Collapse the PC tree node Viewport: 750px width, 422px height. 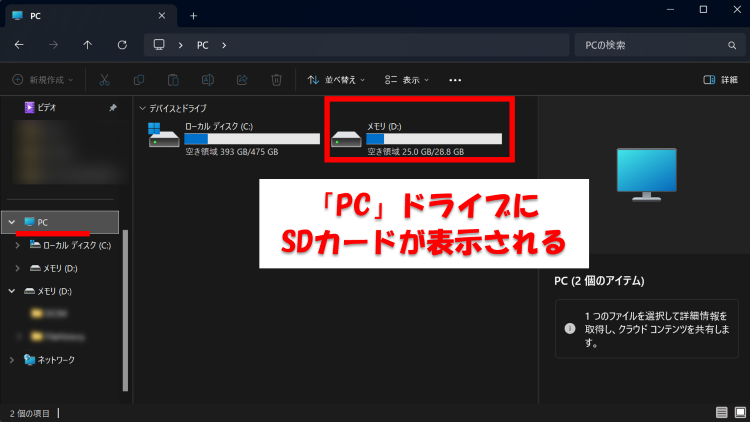pyautogui.click(x=12, y=222)
